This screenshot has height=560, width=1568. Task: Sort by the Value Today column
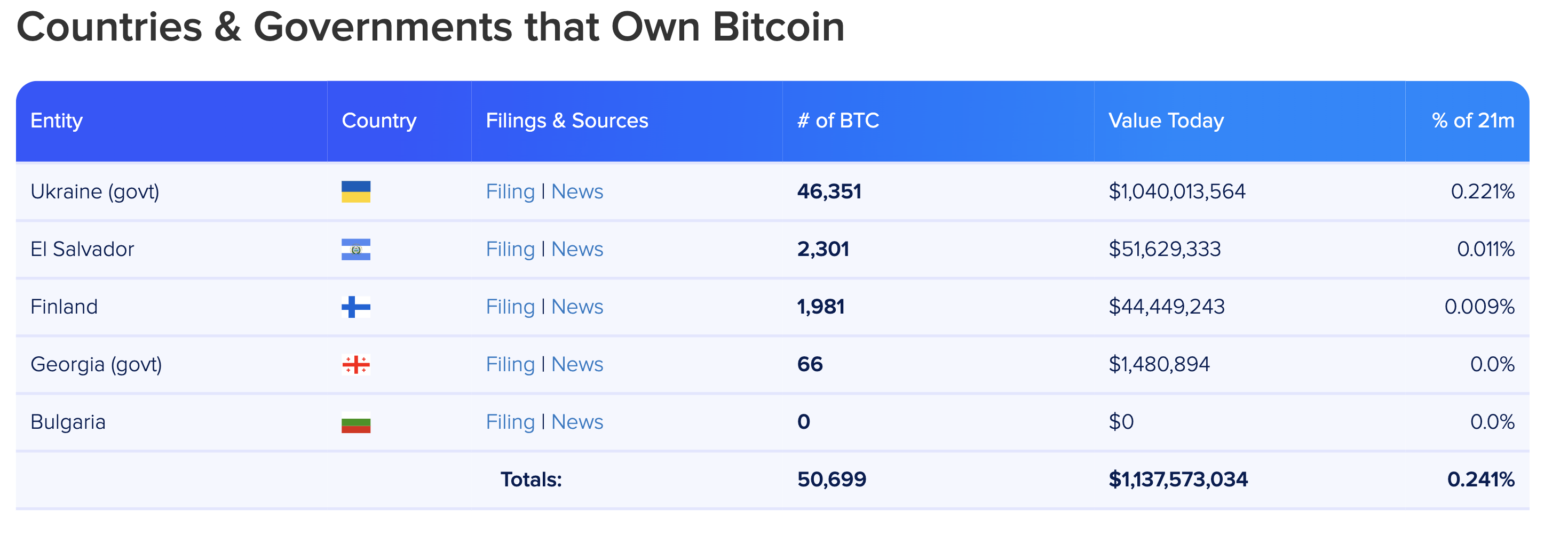[1166, 121]
